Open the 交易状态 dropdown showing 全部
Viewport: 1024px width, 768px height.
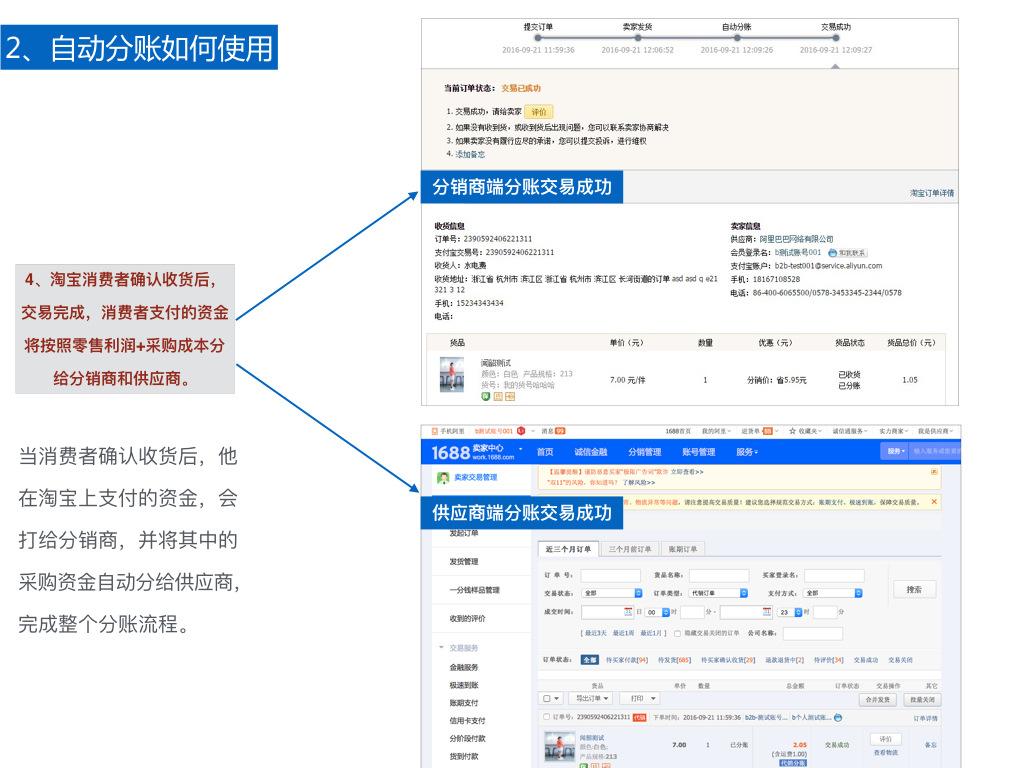[x=610, y=592]
